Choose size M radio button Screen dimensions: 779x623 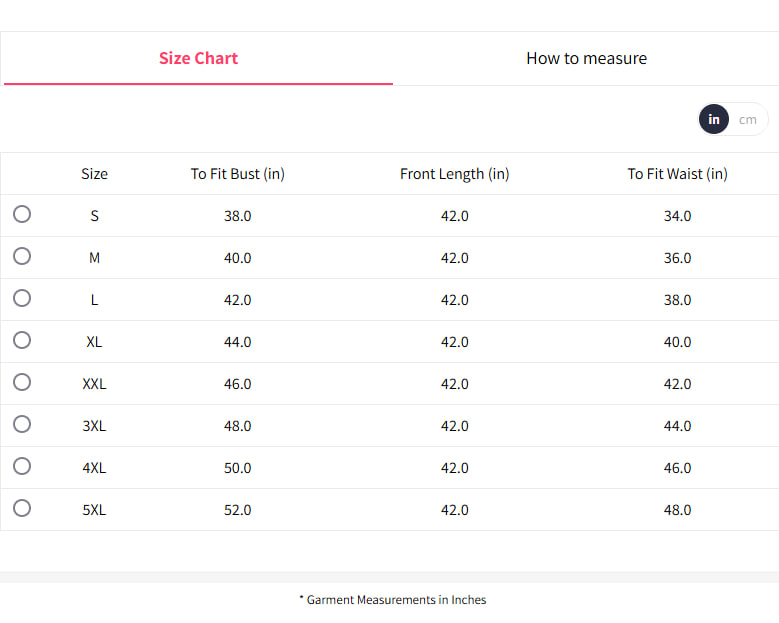pos(22,256)
